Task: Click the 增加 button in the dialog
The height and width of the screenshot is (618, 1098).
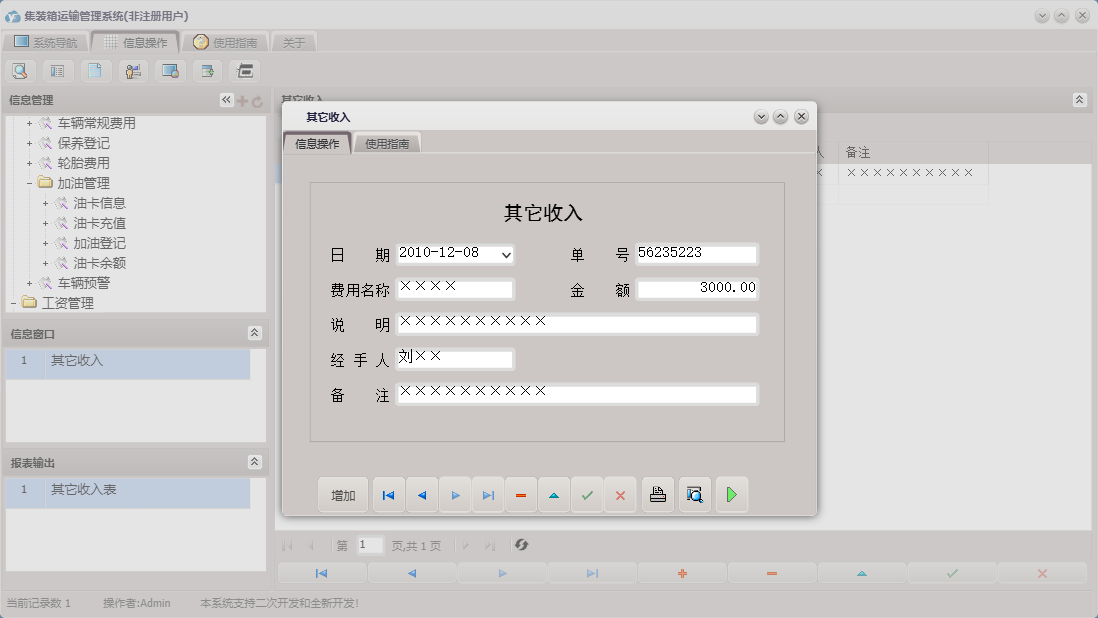Action: point(343,494)
